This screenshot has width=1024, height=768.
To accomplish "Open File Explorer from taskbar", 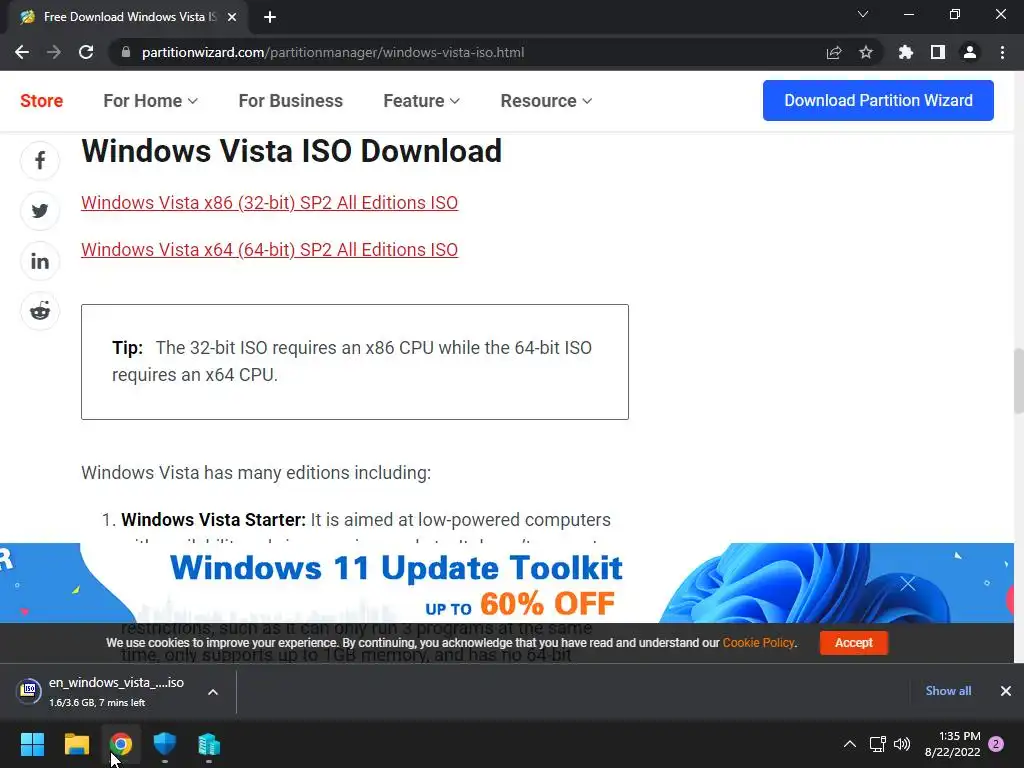I will click(76, 744).
